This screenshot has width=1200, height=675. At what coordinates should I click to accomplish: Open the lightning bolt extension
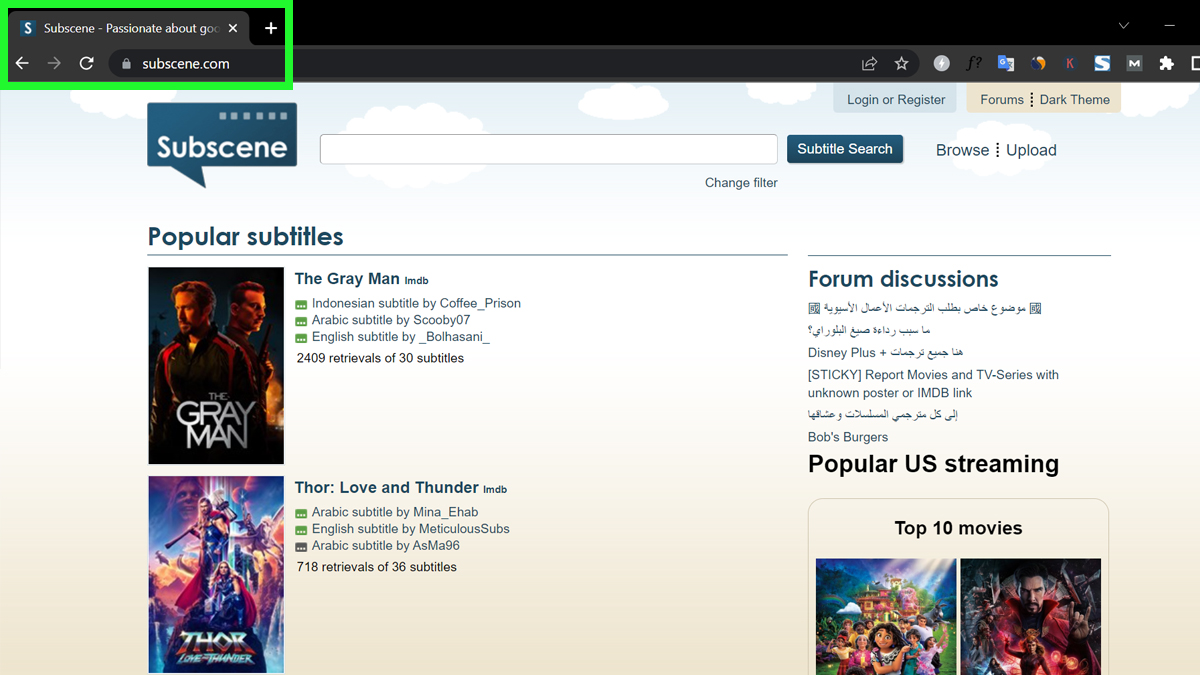(x=941, y=63)
